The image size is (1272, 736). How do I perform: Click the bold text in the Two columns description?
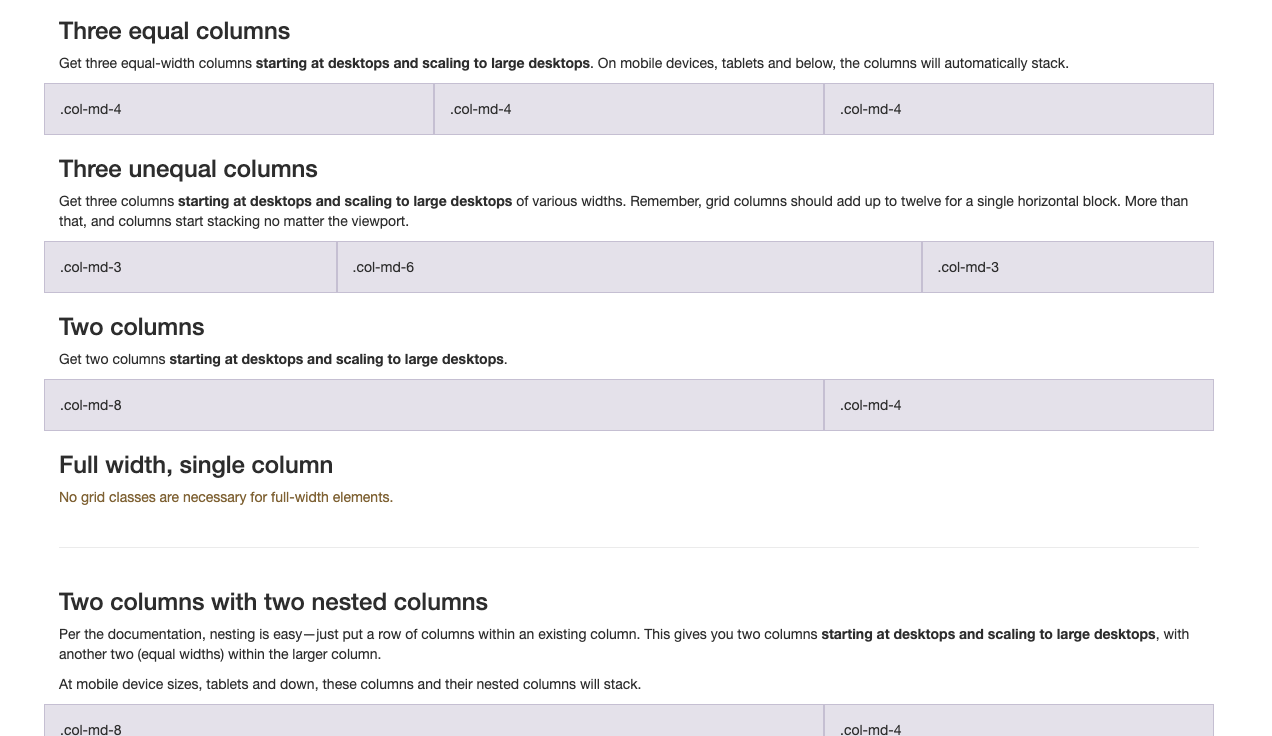pos(337,359)
